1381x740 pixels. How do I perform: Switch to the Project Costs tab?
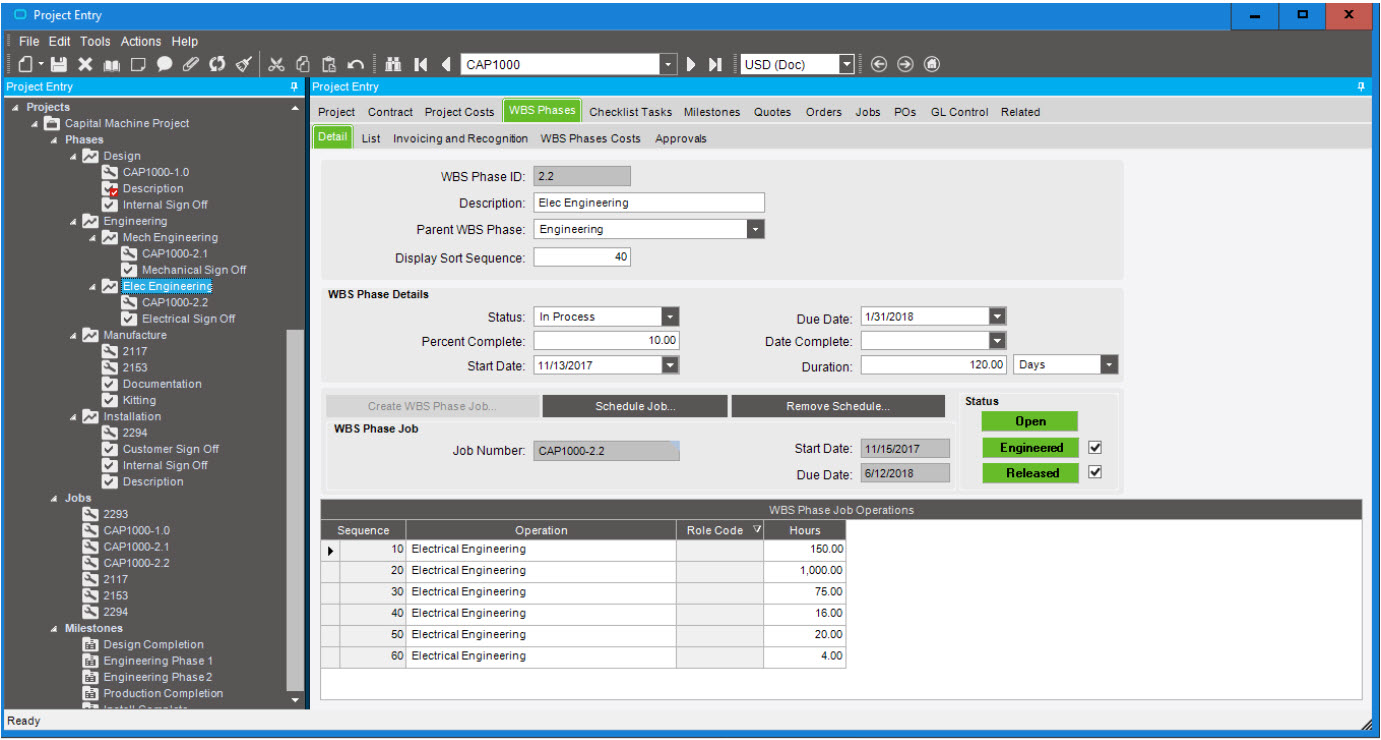[459, 112]
